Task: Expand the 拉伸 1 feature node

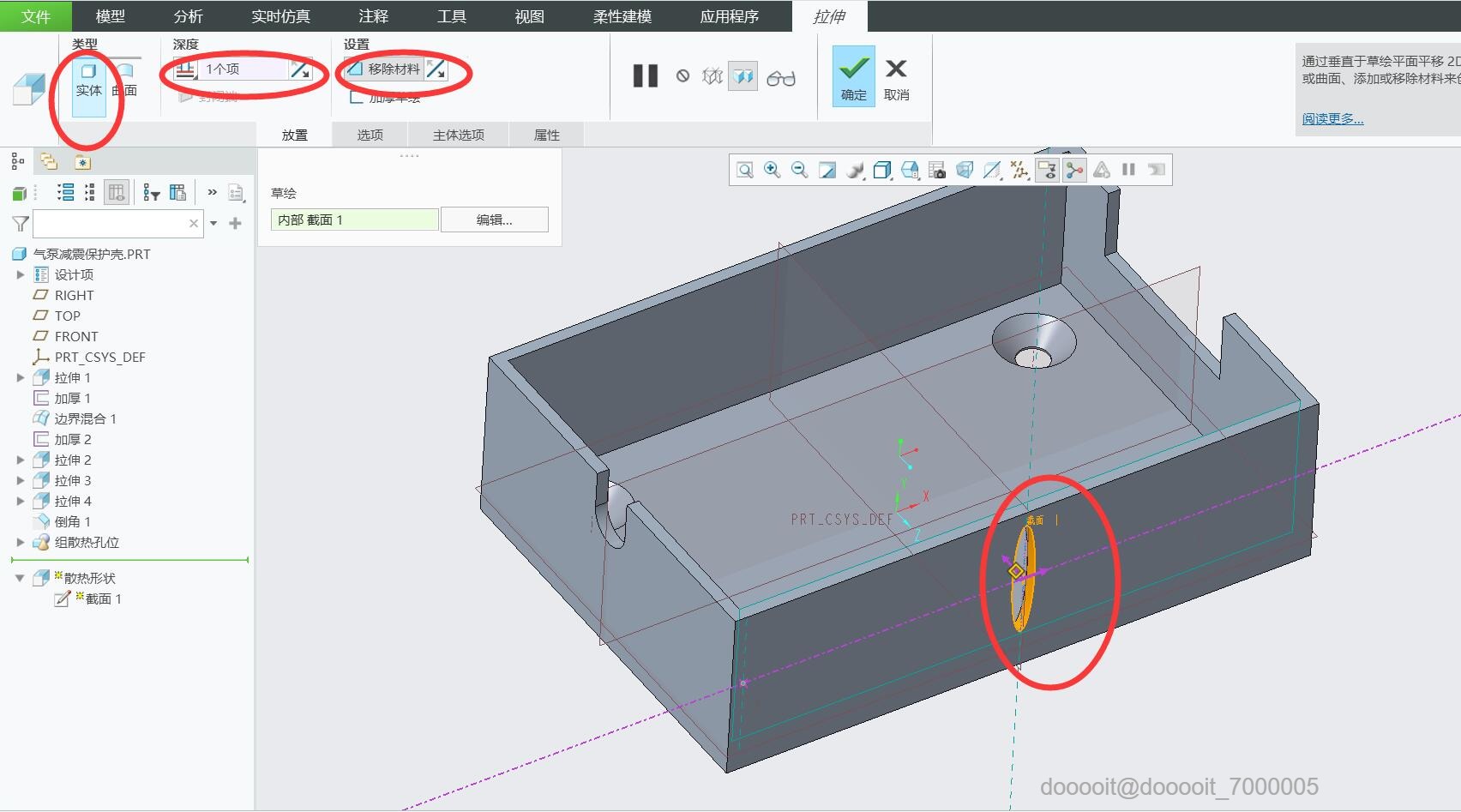Action: point(21,377)
